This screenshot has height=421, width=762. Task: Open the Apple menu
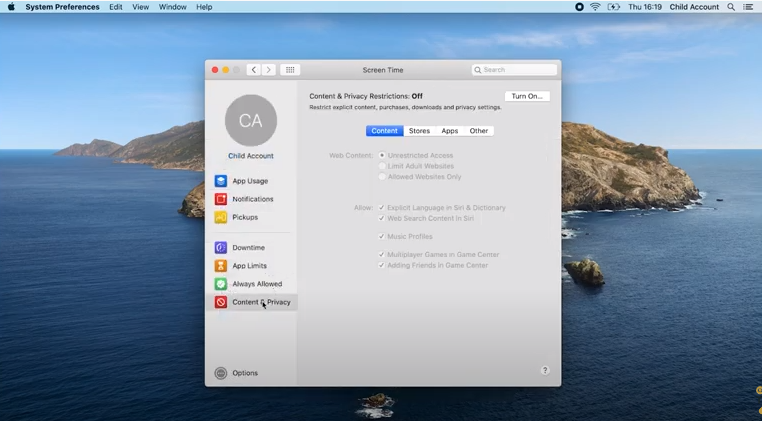tap(11, 7)
